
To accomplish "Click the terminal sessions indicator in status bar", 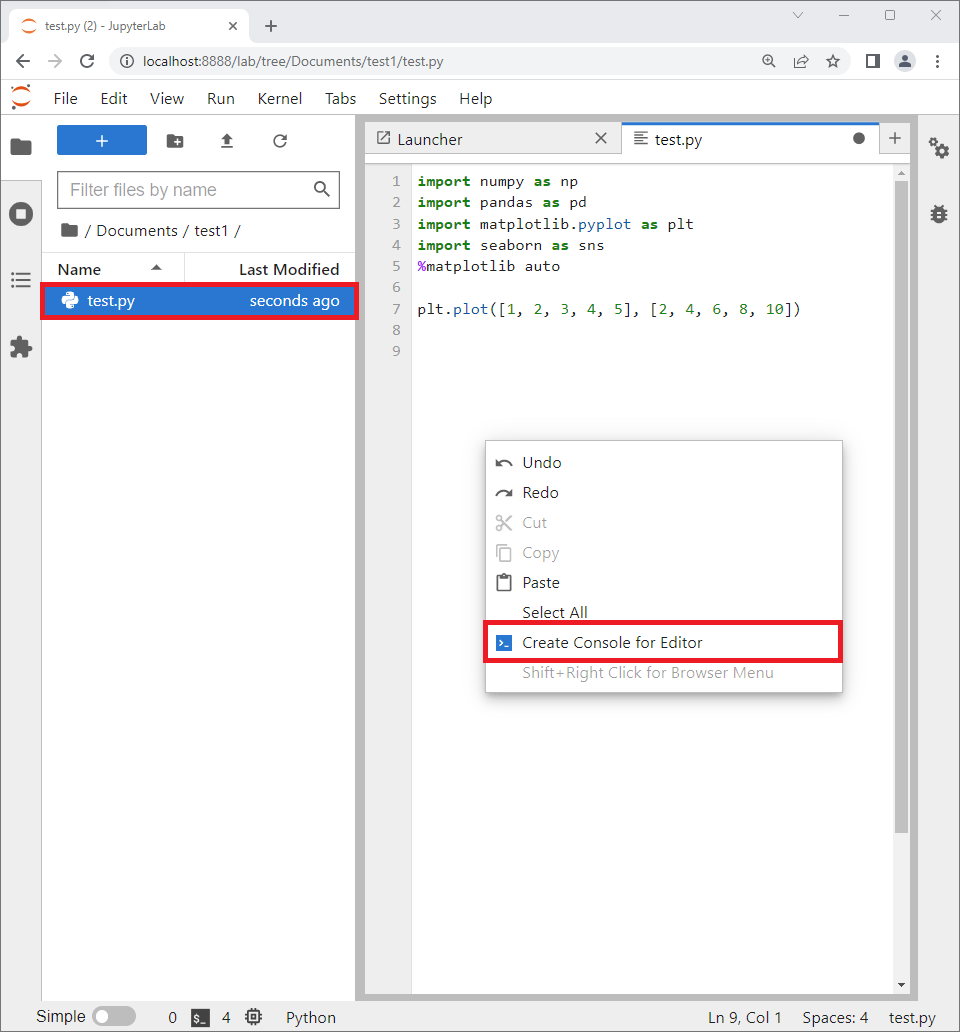I will point(200,1017).
